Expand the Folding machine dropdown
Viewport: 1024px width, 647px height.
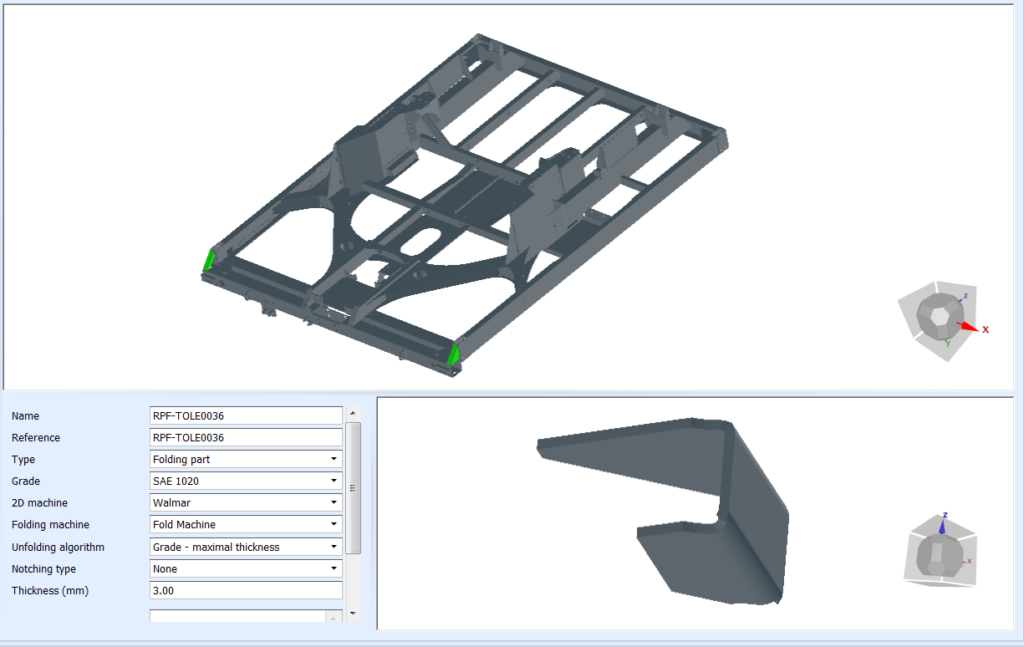[334, 524]
